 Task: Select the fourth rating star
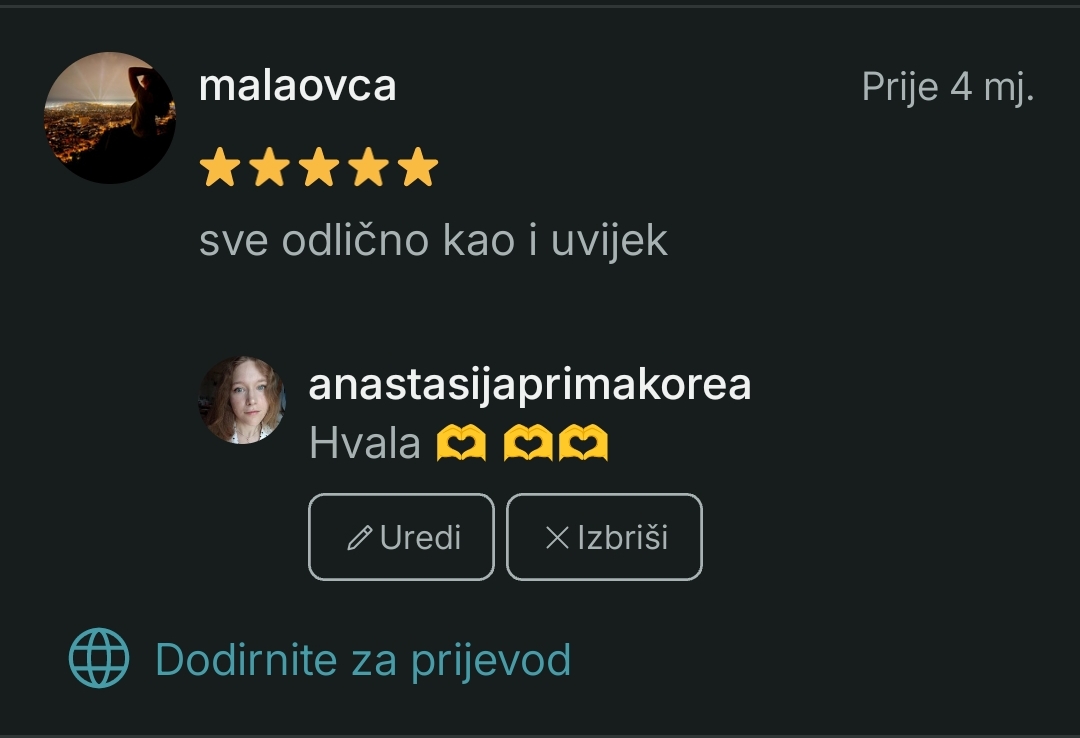pyautogui.click(x=368, y=167)
